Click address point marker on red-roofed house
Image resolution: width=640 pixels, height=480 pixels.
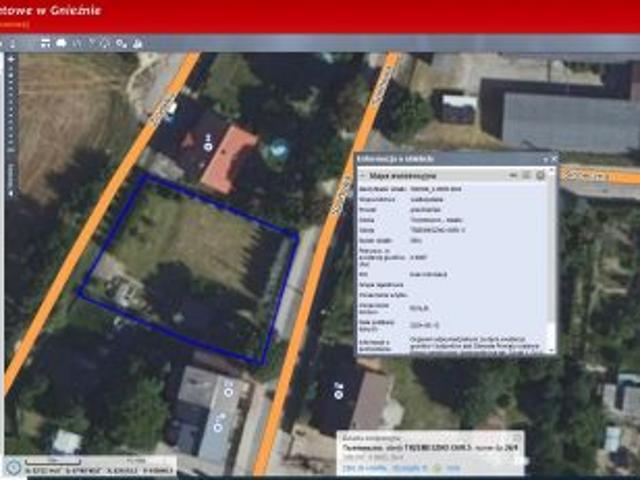(x=209, y=146)
